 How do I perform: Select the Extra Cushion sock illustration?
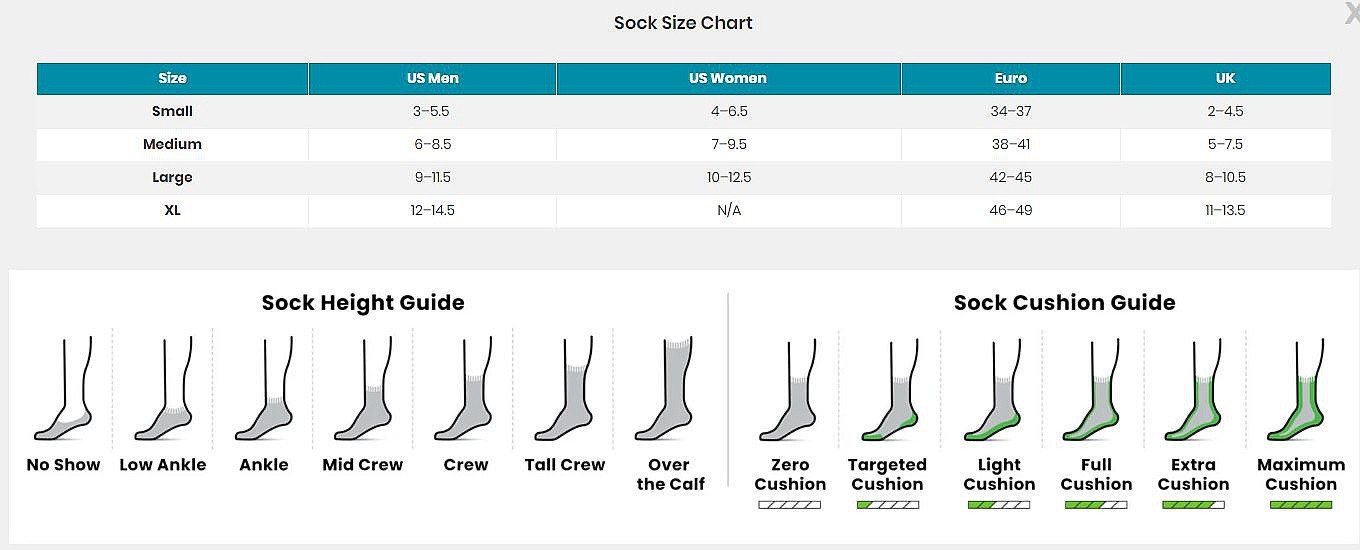1193,390
